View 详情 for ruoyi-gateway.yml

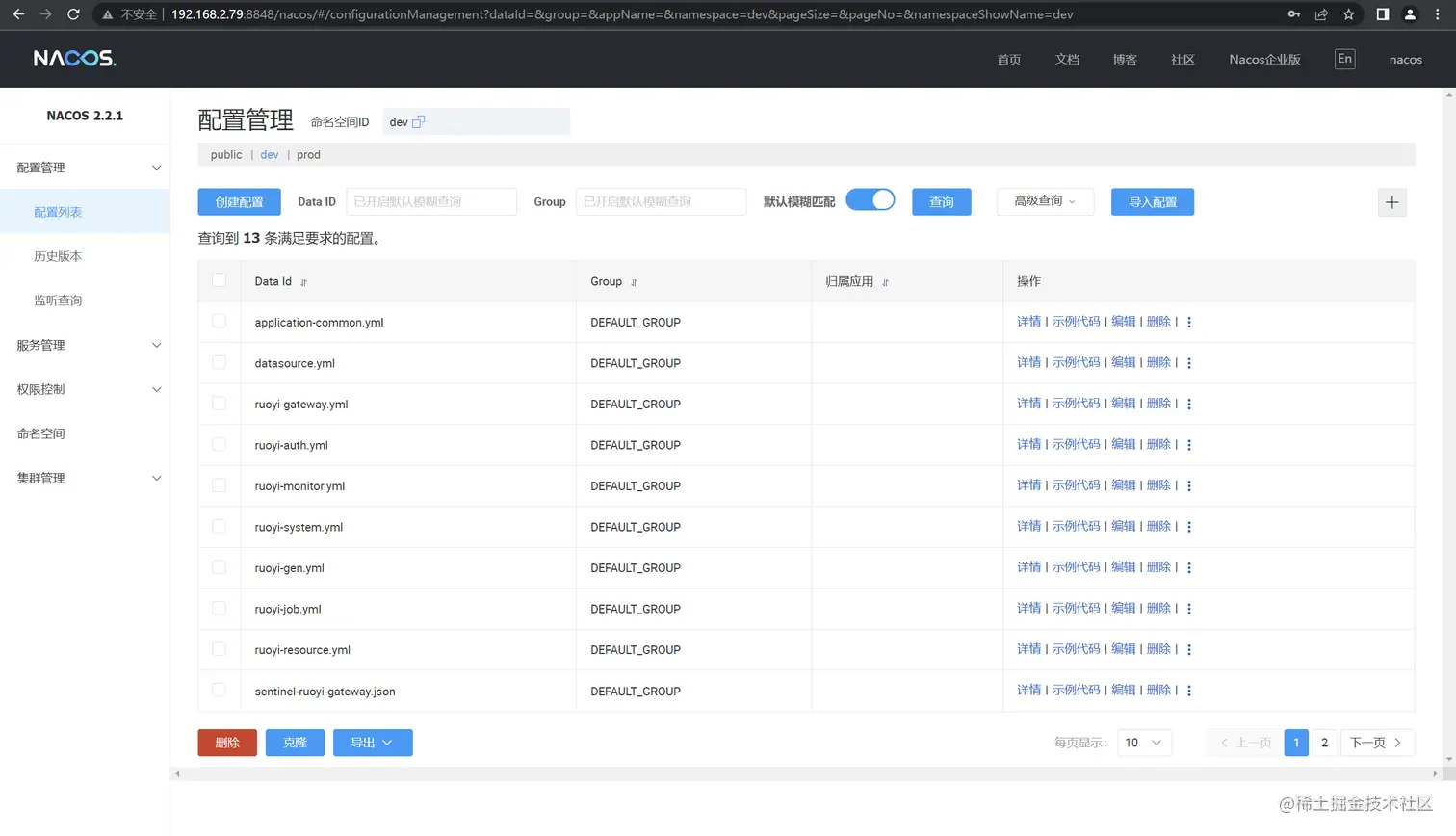click(x=1028, y=404)
